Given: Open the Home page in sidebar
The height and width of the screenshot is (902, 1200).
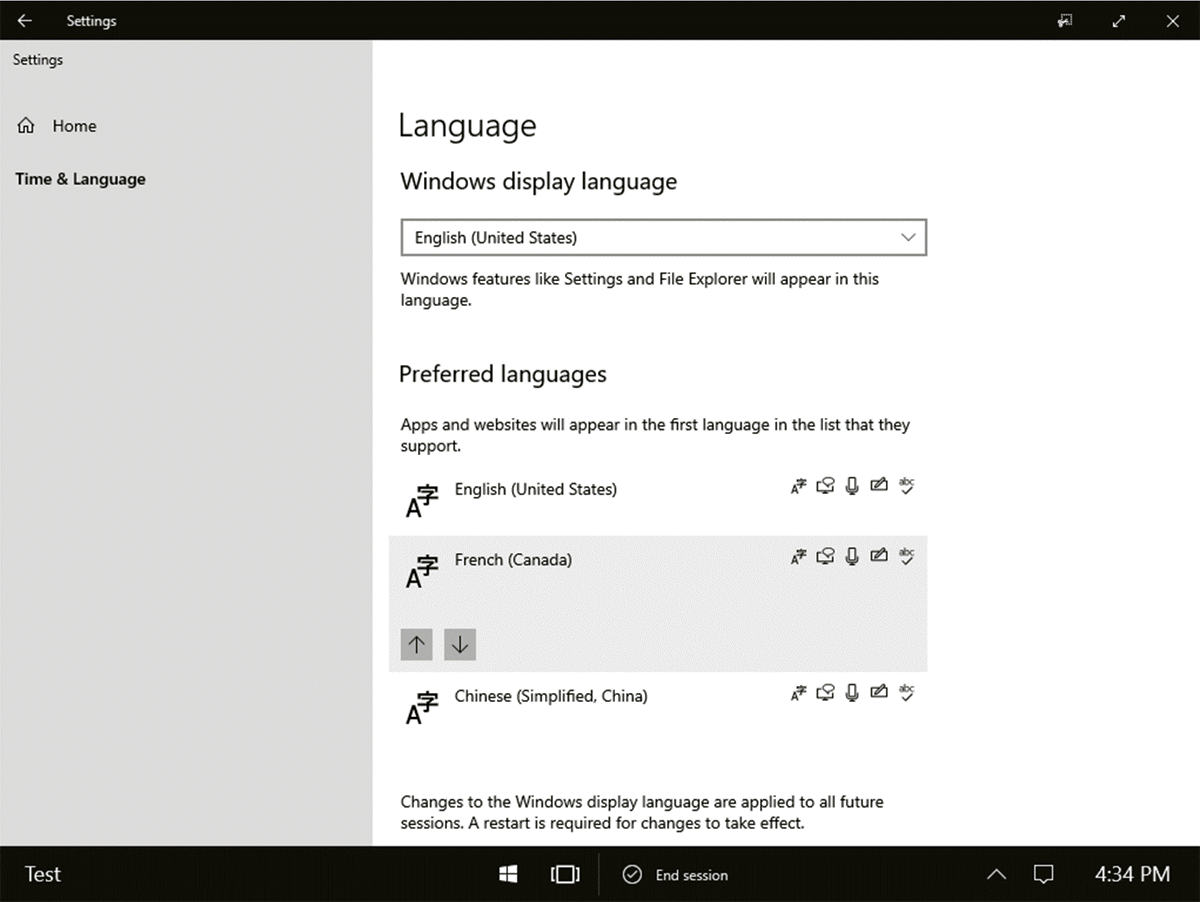Looking at the screenshot, I should coord(57,126).
